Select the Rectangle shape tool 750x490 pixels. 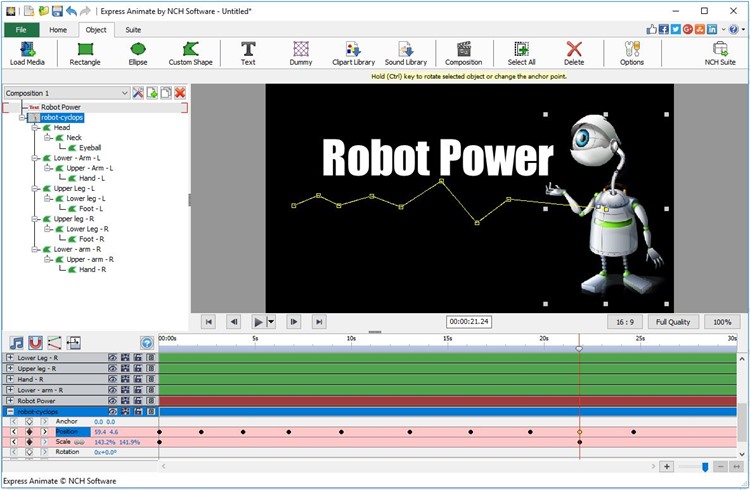point(85,53)
